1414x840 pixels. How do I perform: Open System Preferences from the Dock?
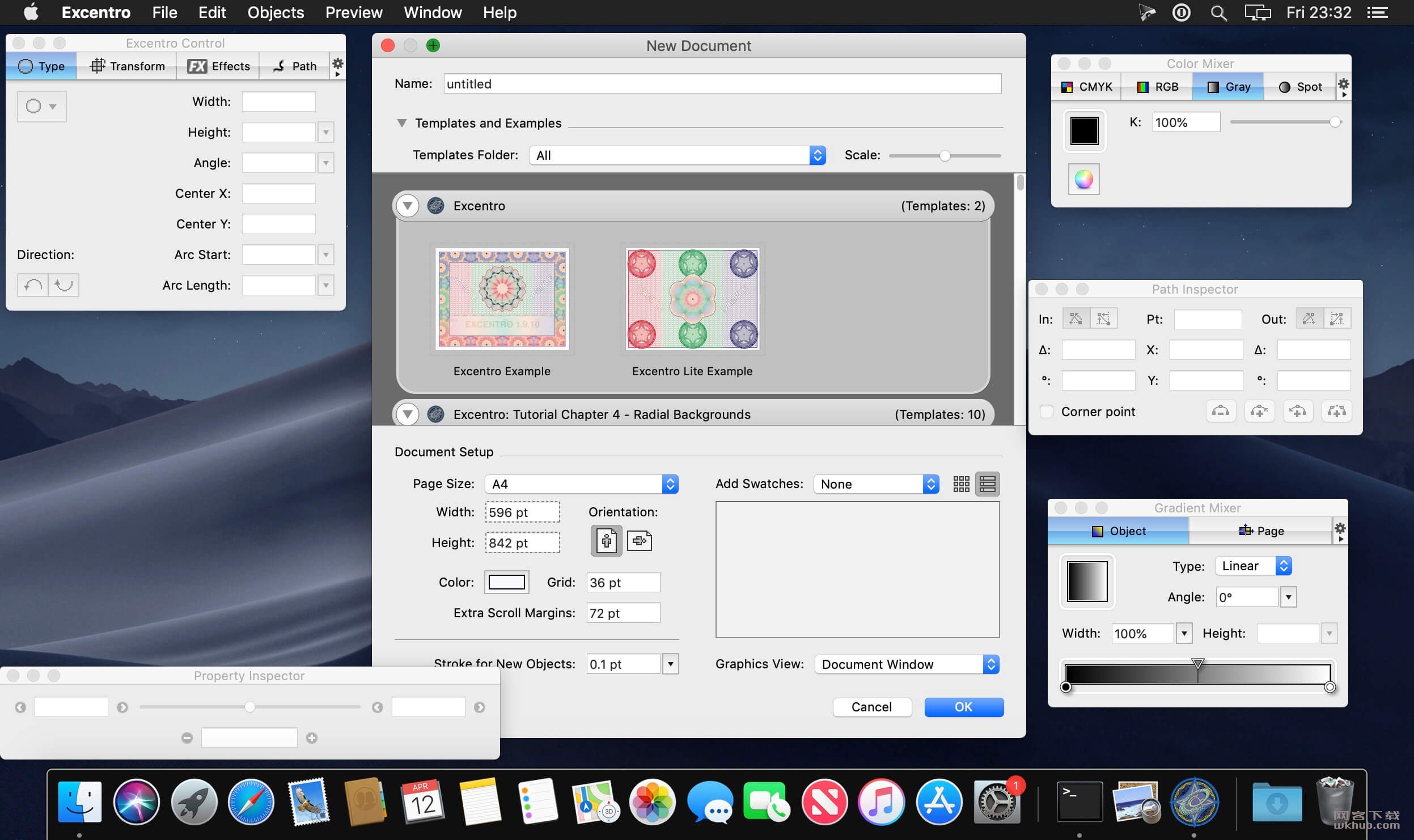(x=996, y=802)
